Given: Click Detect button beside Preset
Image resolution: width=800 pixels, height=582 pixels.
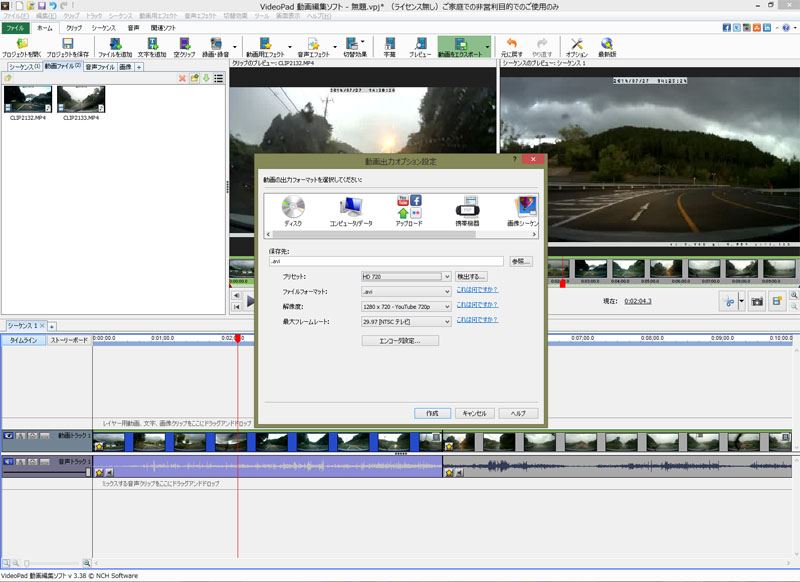Looking at the screenshot, I should [x=471, y=276].
